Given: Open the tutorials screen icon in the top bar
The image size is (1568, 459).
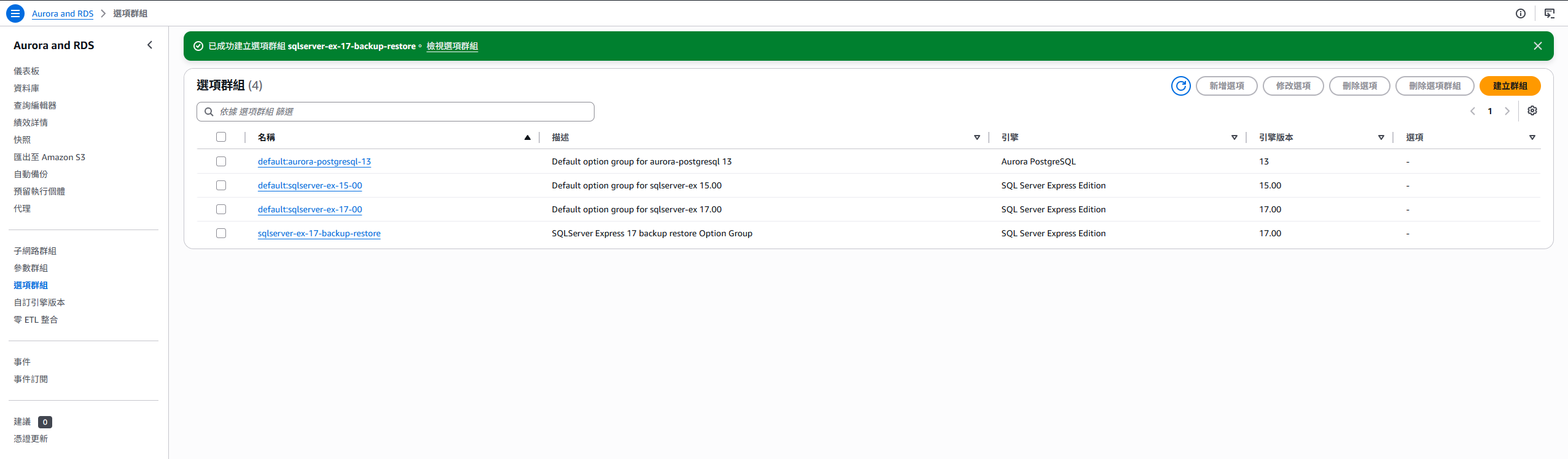Looking at the screenshot, I should click(1550, 13).
